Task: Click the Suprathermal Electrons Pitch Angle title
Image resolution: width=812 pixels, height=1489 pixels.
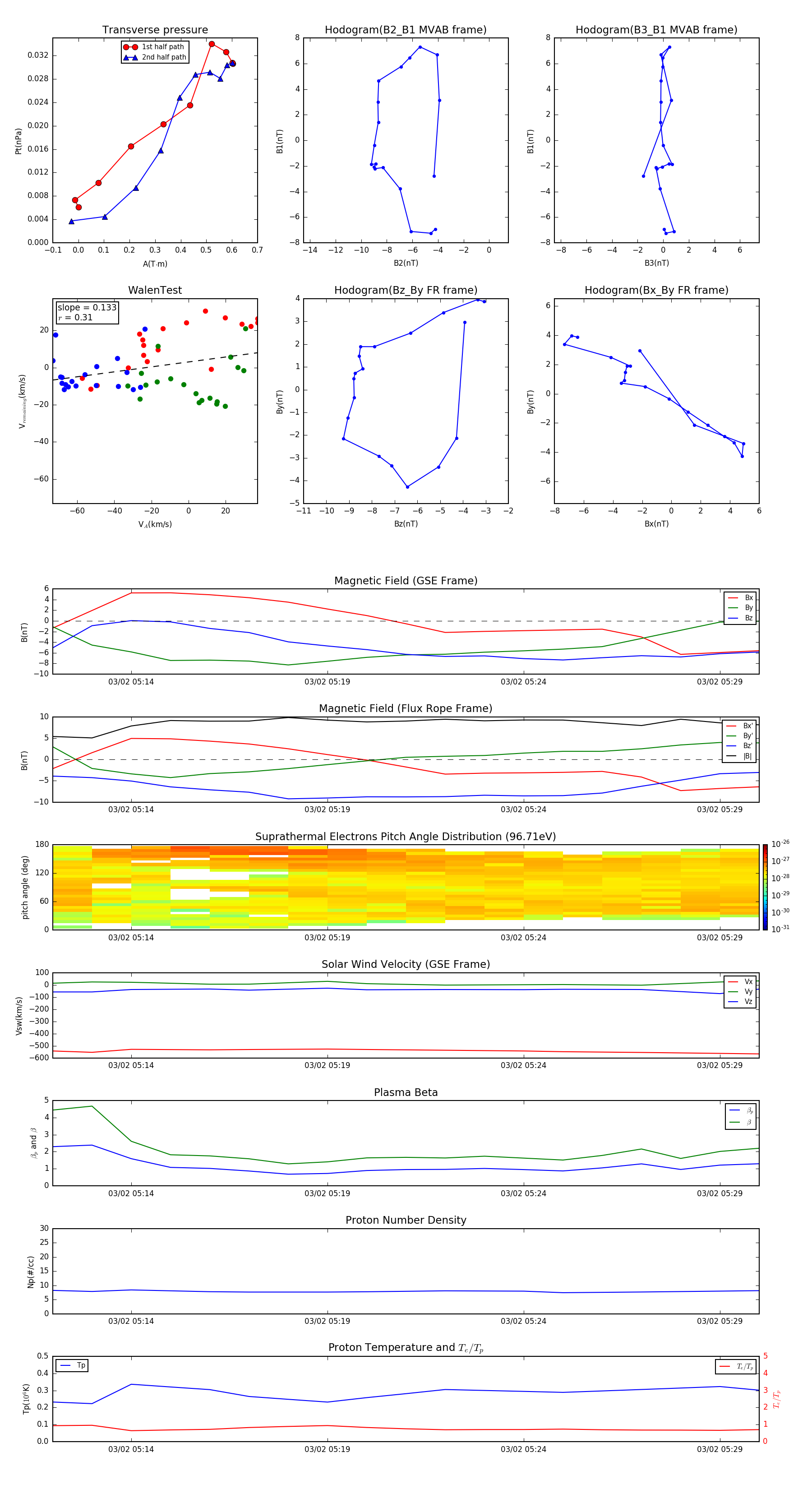Action: tap(406, 837)
